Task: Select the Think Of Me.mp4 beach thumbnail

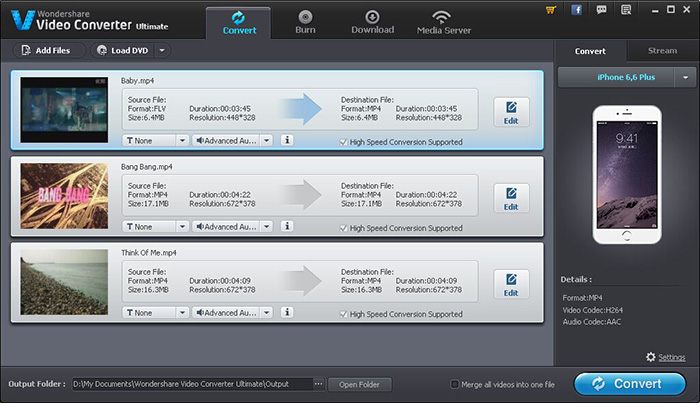Action: (64, 282)
